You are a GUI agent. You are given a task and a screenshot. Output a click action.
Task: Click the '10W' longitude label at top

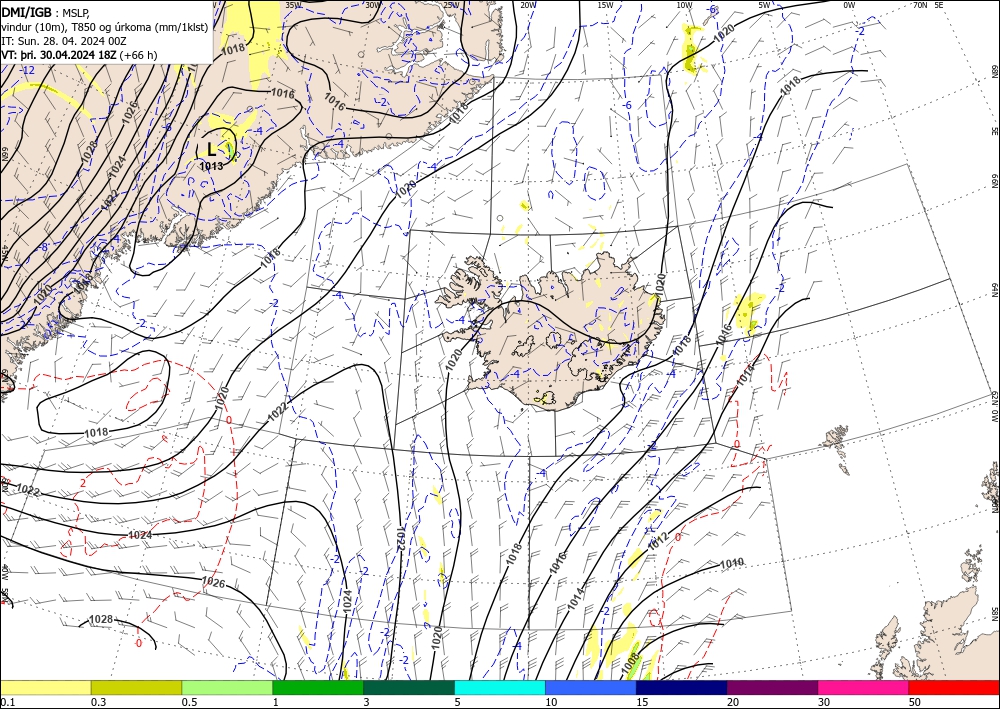pyautogui.click(x=684, y=5)
